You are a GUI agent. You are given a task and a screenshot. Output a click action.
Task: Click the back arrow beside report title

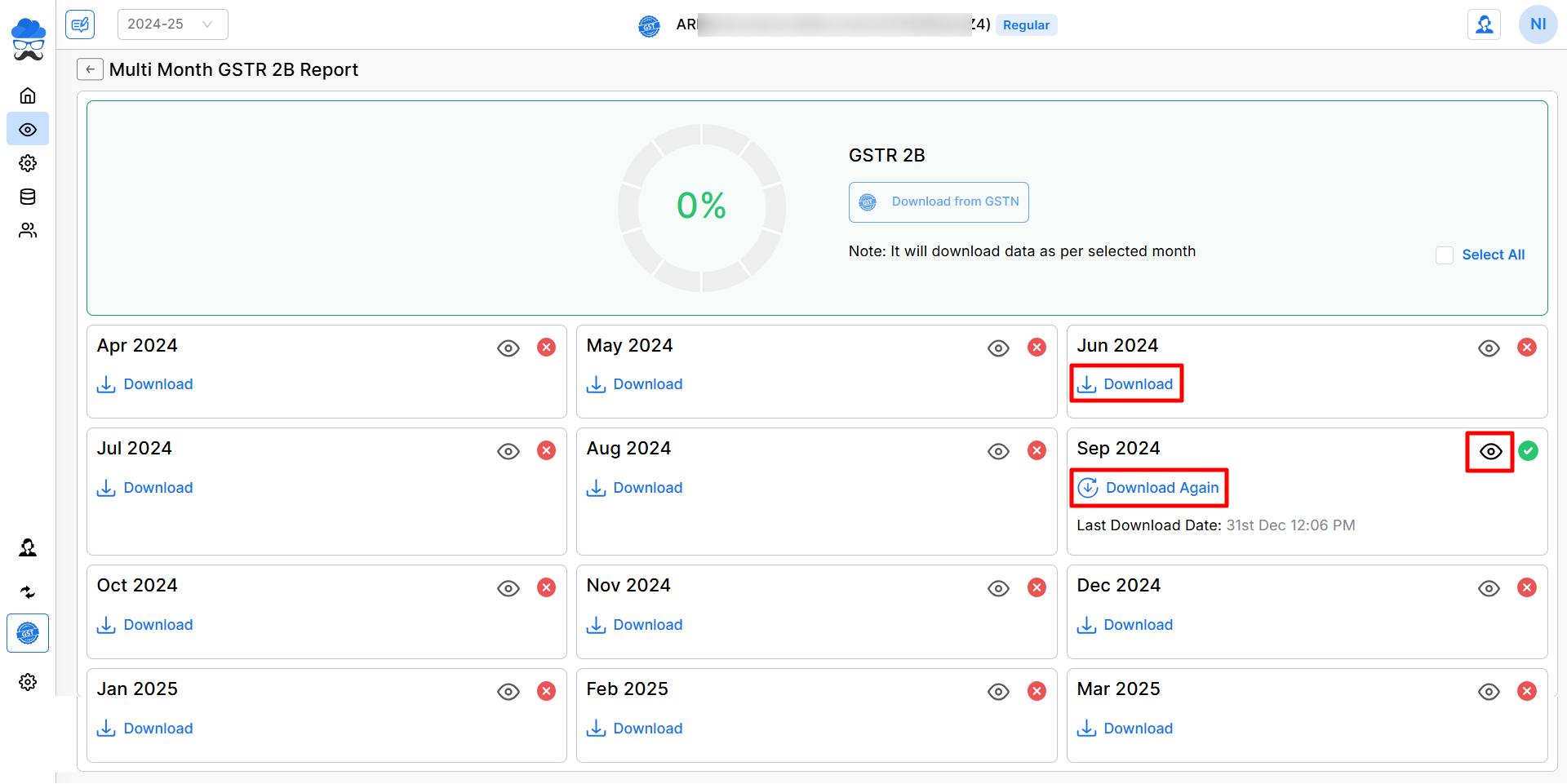(90, 69)
